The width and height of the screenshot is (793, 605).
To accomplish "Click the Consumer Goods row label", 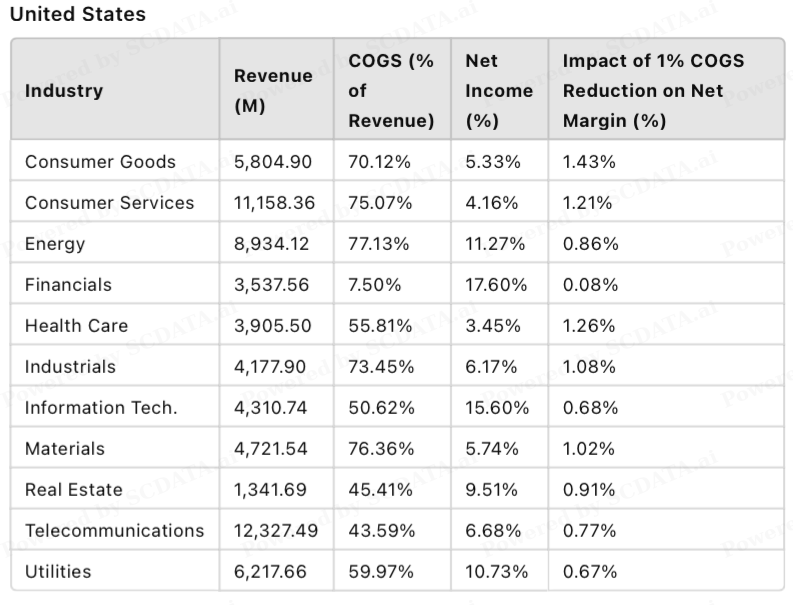I will point(100,162).
